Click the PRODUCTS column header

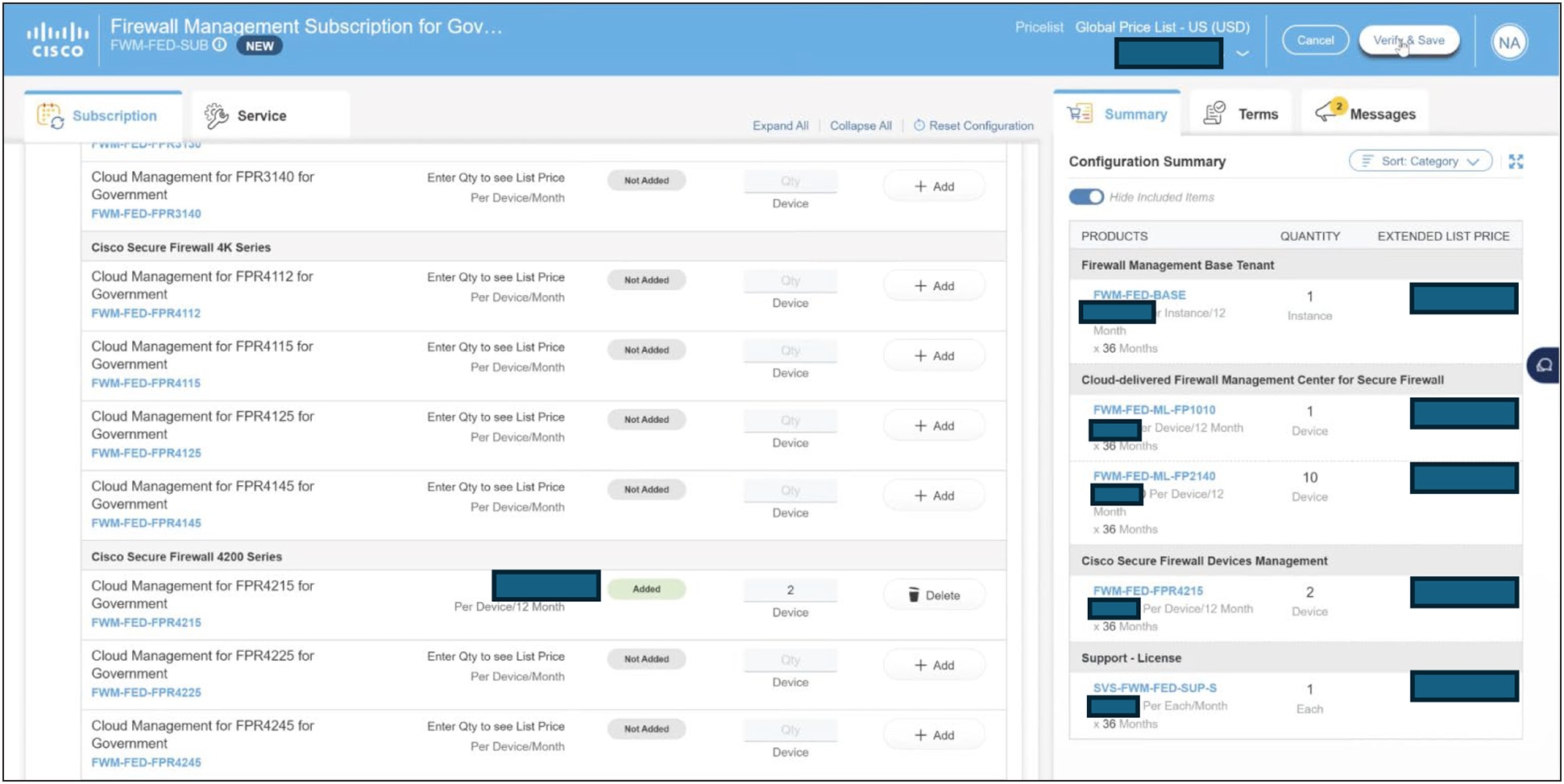pos(1114,237)
